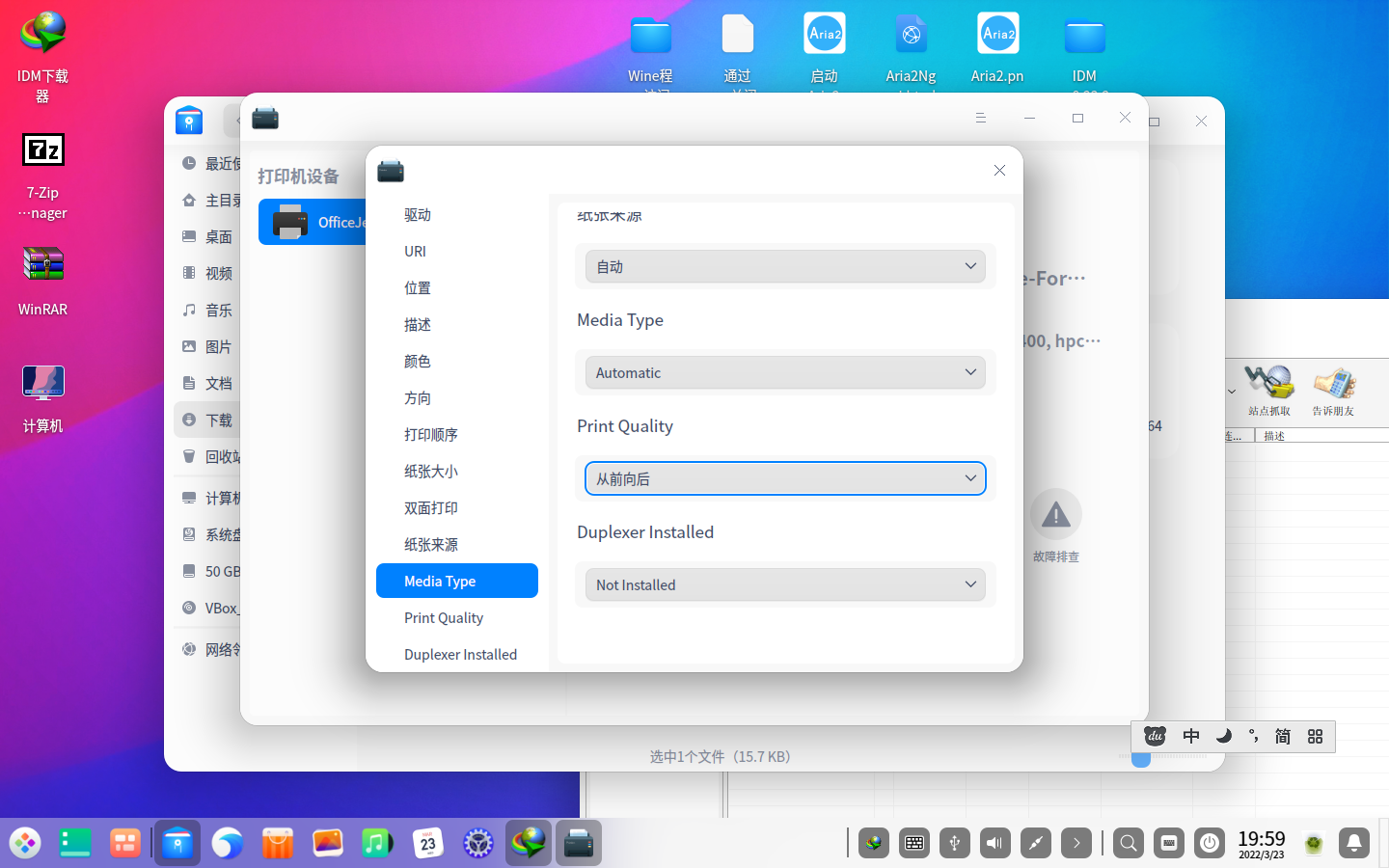Open the 自动 paper source dropdown
The height and width of the screenshot is (868, 1389).
pos(785,266)
